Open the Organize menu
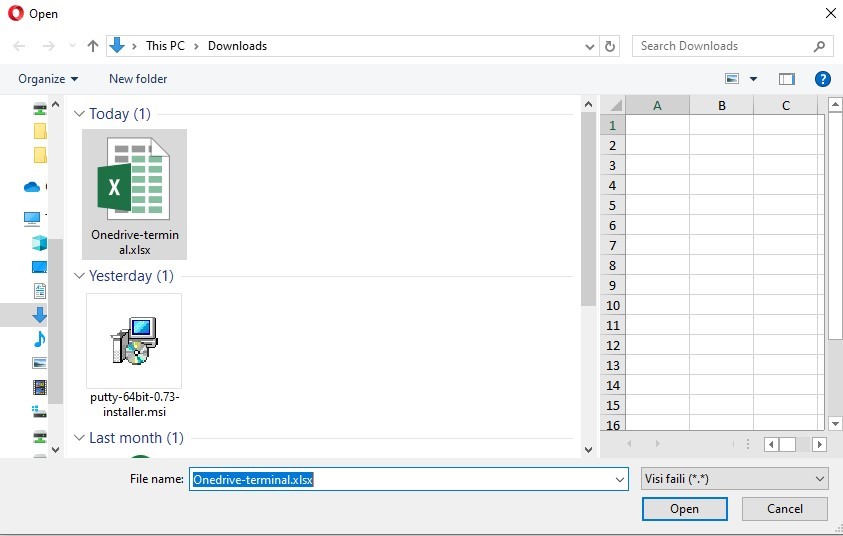 (48, 79)
